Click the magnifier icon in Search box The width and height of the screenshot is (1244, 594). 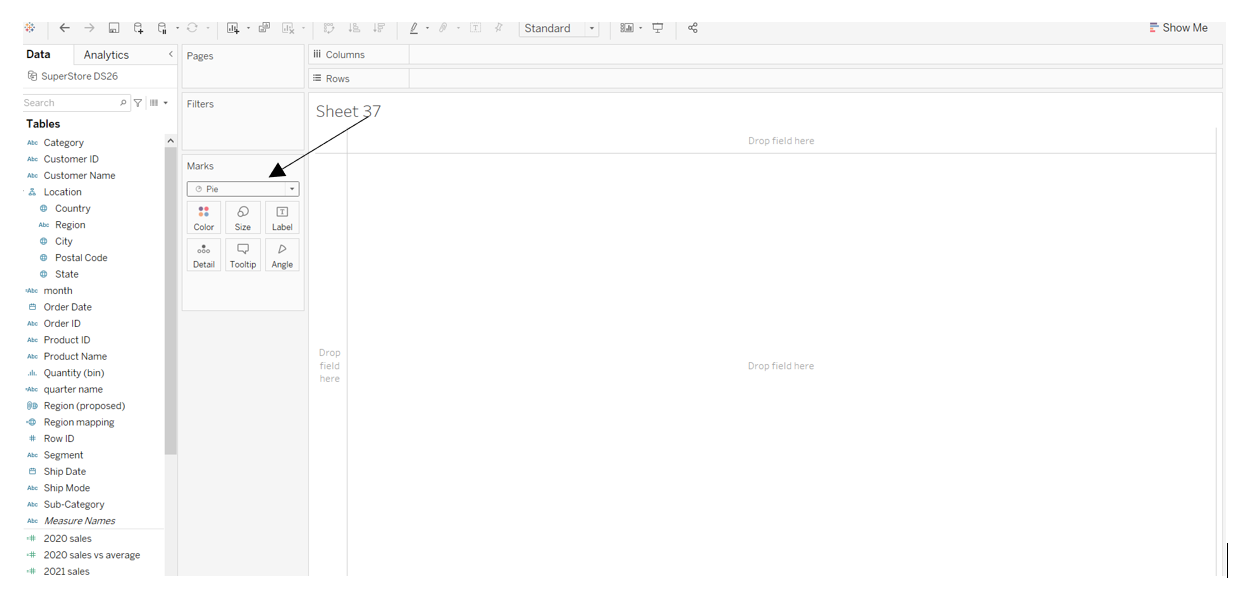124,103
